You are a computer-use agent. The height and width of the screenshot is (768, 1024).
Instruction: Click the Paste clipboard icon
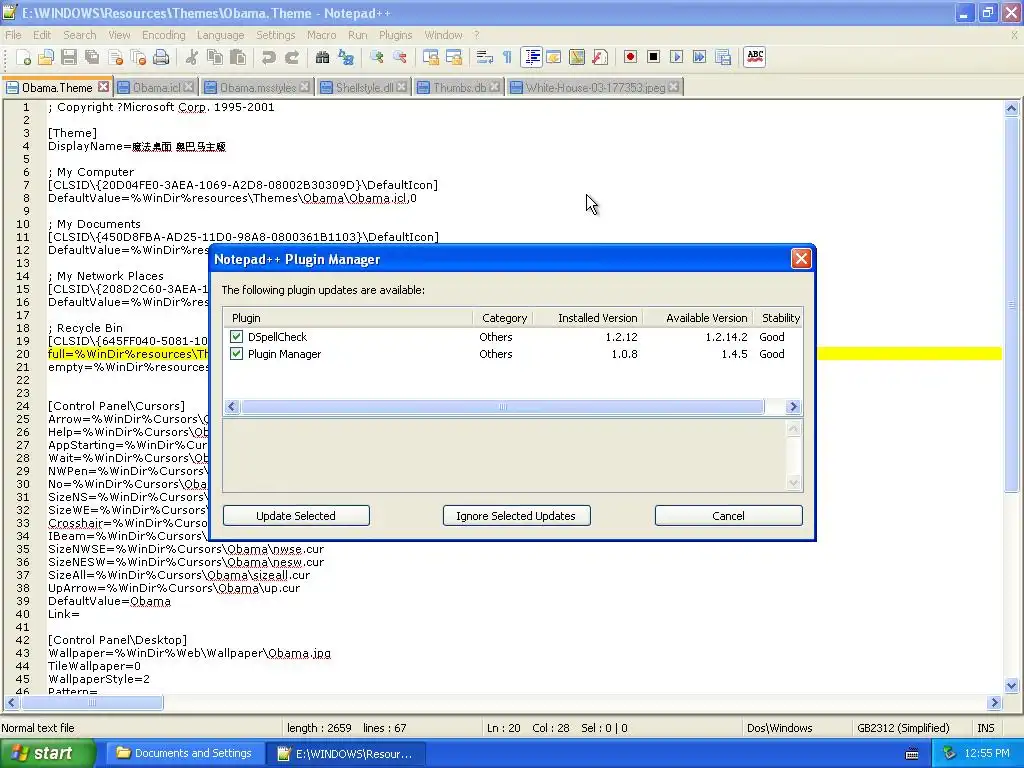pyautogui.click(x=238, y=57)
